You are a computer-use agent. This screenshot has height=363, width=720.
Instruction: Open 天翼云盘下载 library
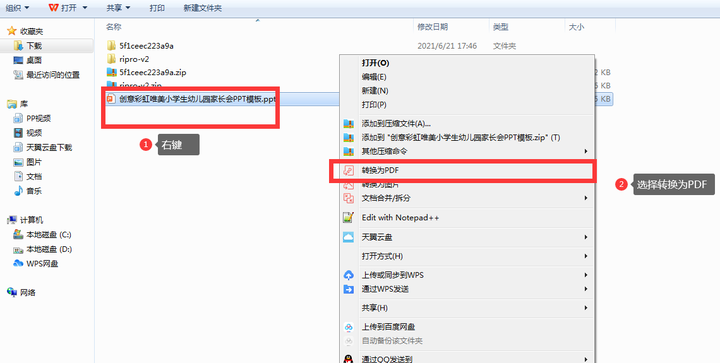[49, 147]
